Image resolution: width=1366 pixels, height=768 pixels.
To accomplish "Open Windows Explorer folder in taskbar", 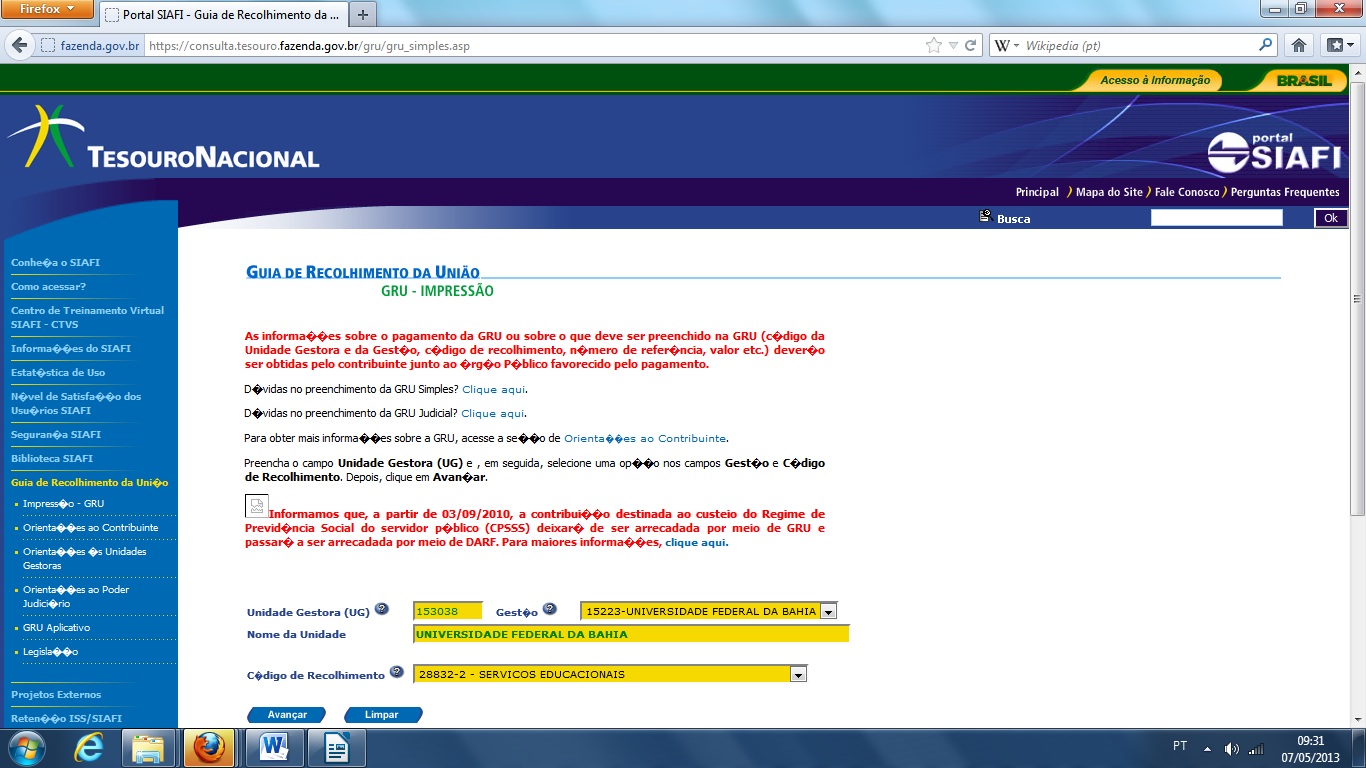I will point(148,748).
